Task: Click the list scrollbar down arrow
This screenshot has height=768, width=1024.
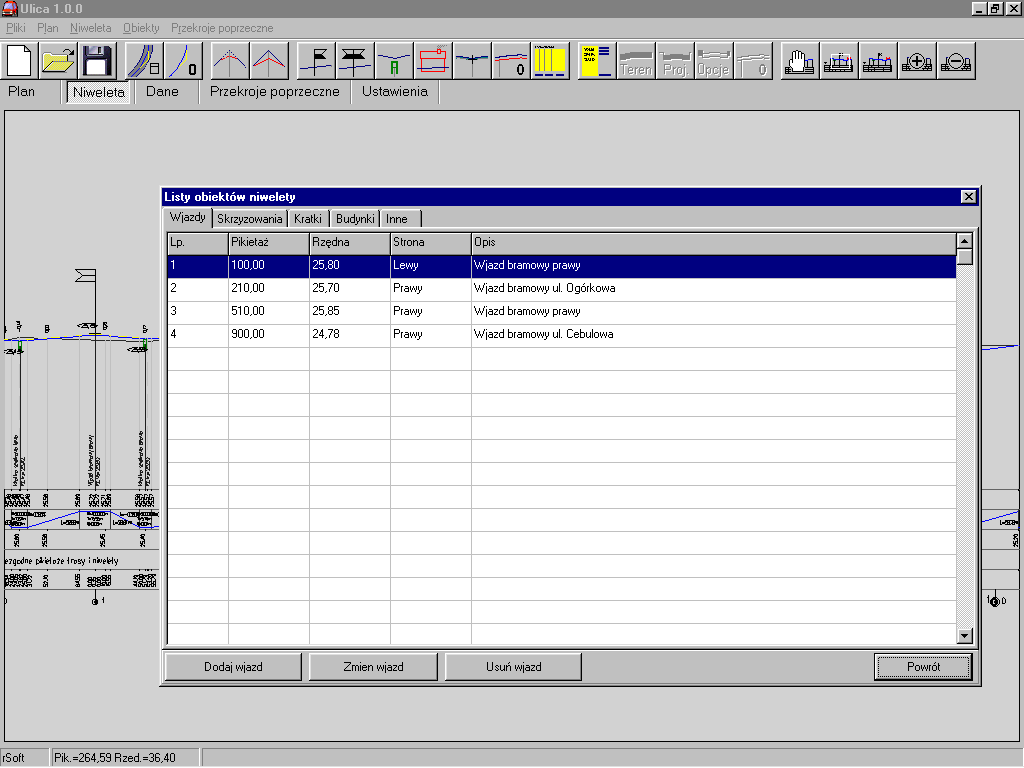Action: coord(964,636)
